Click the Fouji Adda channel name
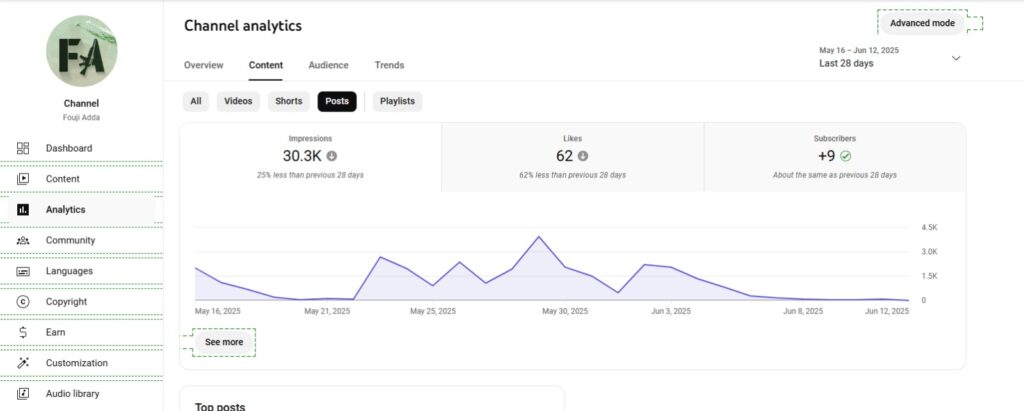1024x411 pixels. (82, 118)
